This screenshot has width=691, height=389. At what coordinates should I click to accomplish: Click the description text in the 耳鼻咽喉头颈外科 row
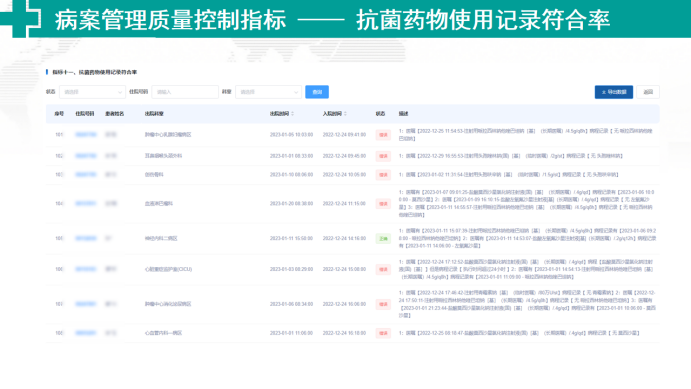point(511,156)
